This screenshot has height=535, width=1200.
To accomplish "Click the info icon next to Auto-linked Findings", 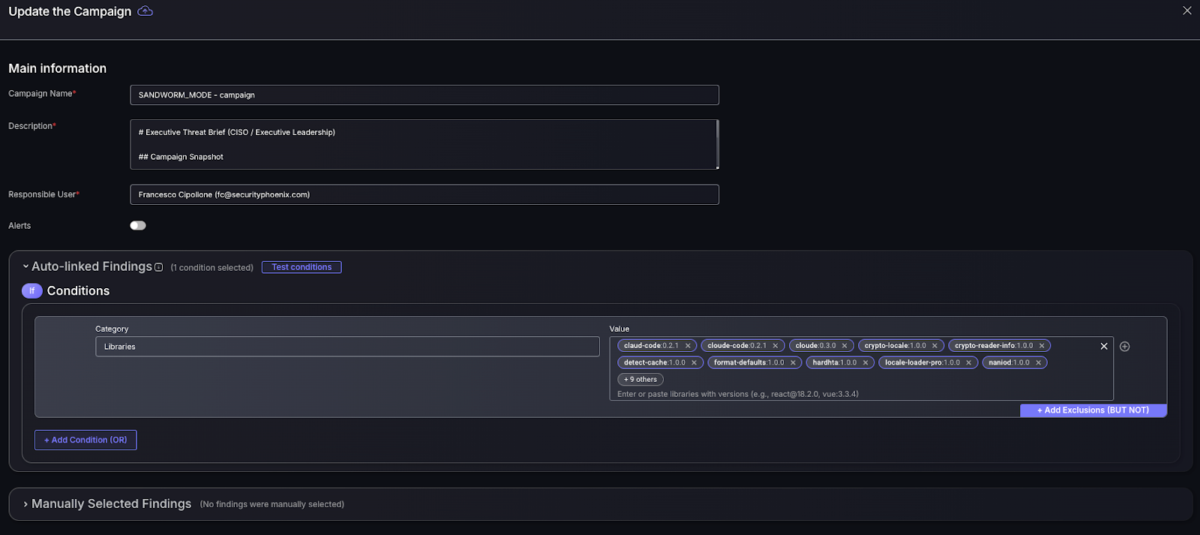I will click(x=158, y=268).
